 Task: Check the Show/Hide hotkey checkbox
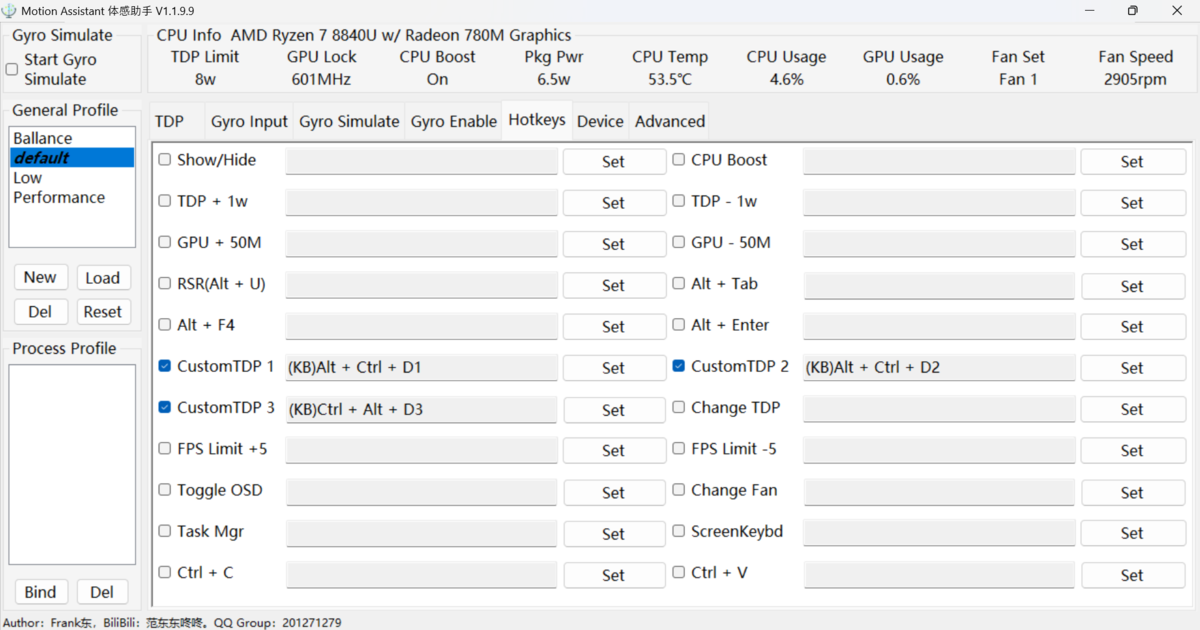(165, 160)
